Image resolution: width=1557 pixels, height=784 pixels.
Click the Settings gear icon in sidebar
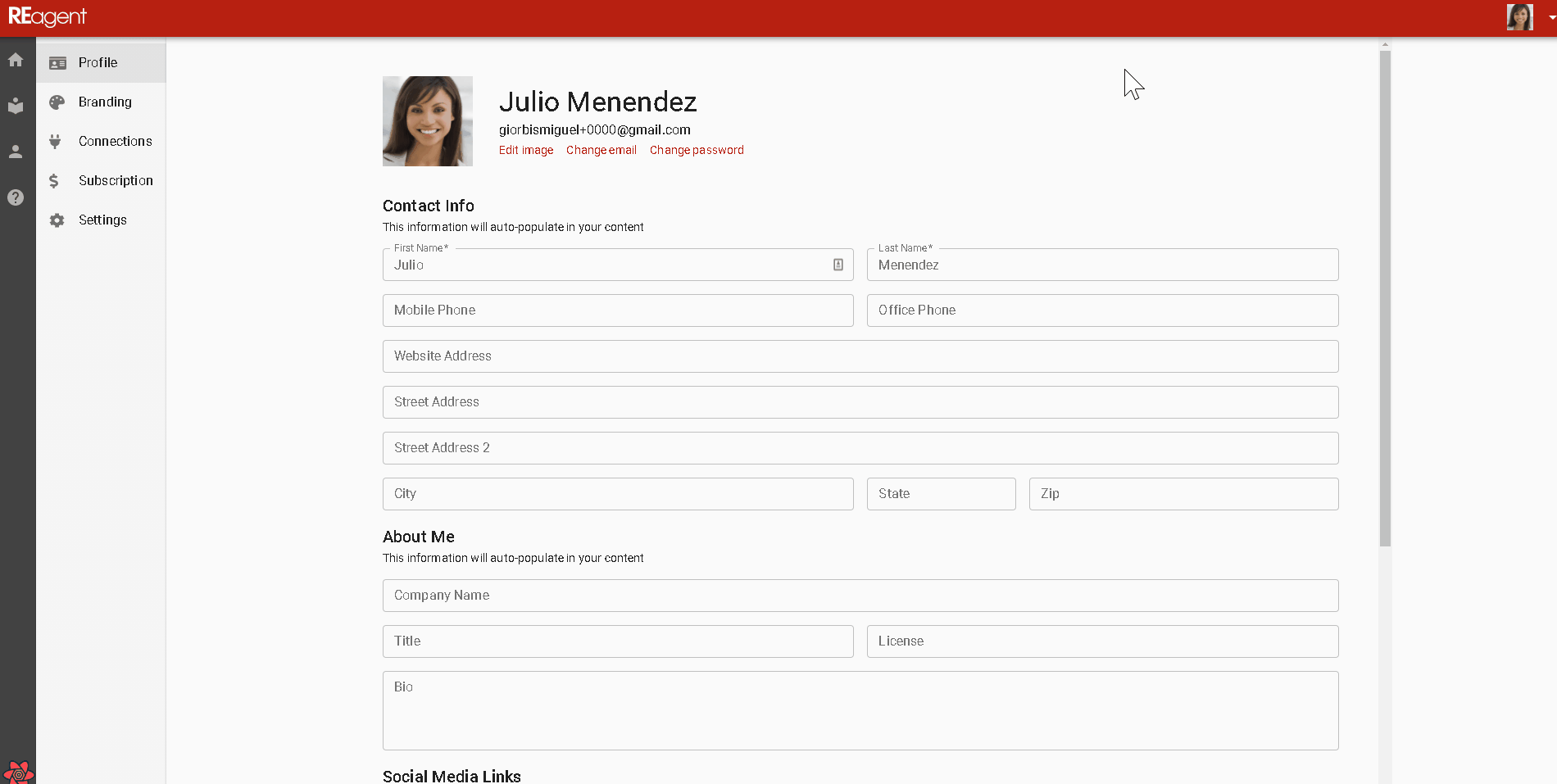pyautogui.click(x=57, y=220)
